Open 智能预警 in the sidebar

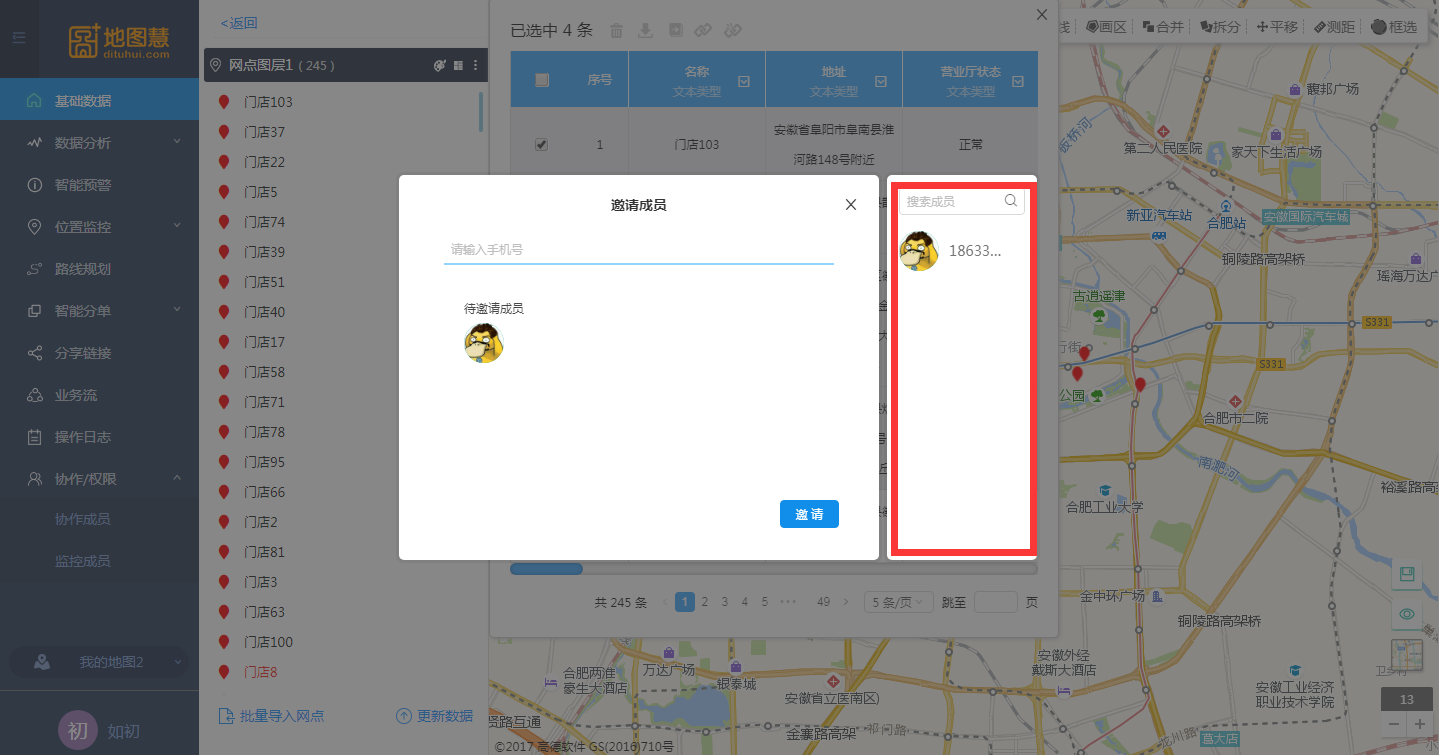99,185
